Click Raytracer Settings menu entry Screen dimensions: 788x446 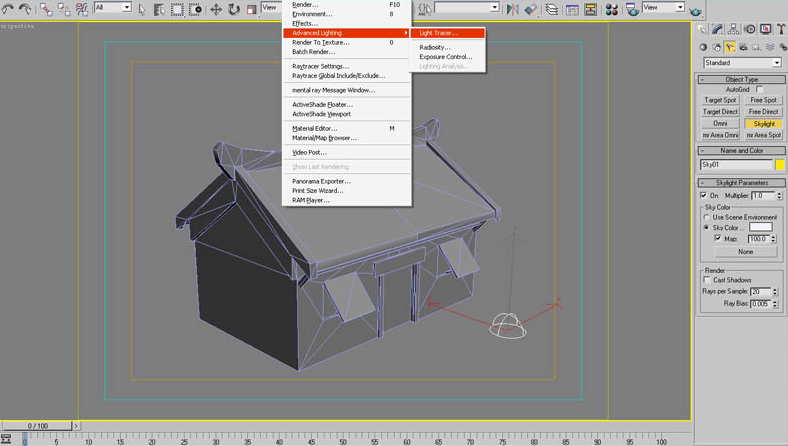[320, 66]
